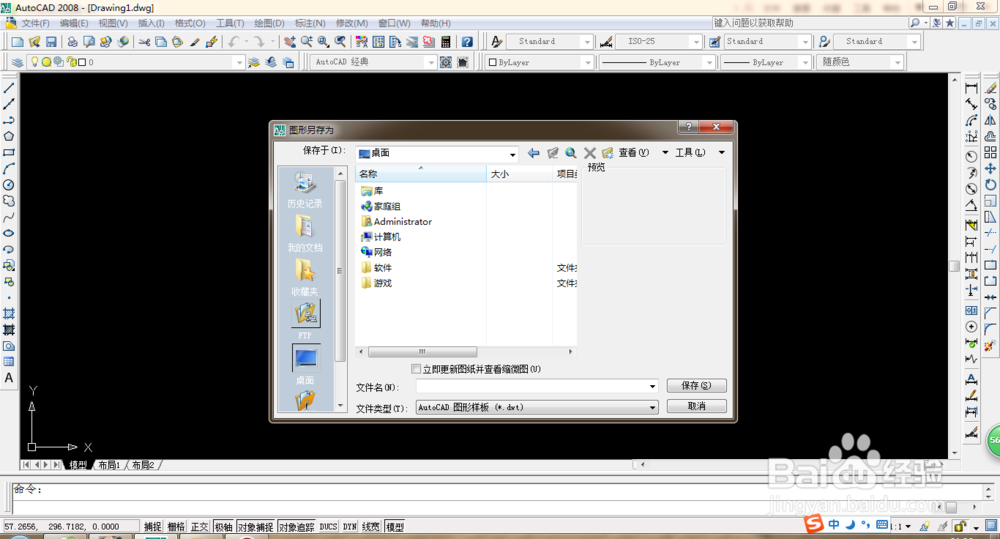Open the History shortcut in dialog sidebar
1000x539 pixels.
click(305, 189)
